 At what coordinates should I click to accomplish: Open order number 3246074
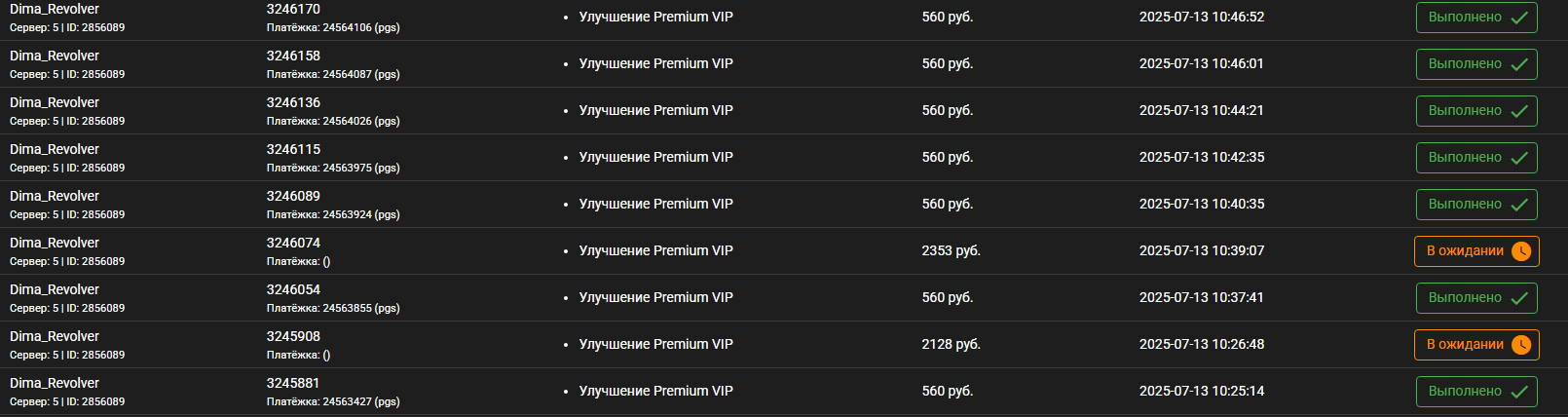point(293,243)
